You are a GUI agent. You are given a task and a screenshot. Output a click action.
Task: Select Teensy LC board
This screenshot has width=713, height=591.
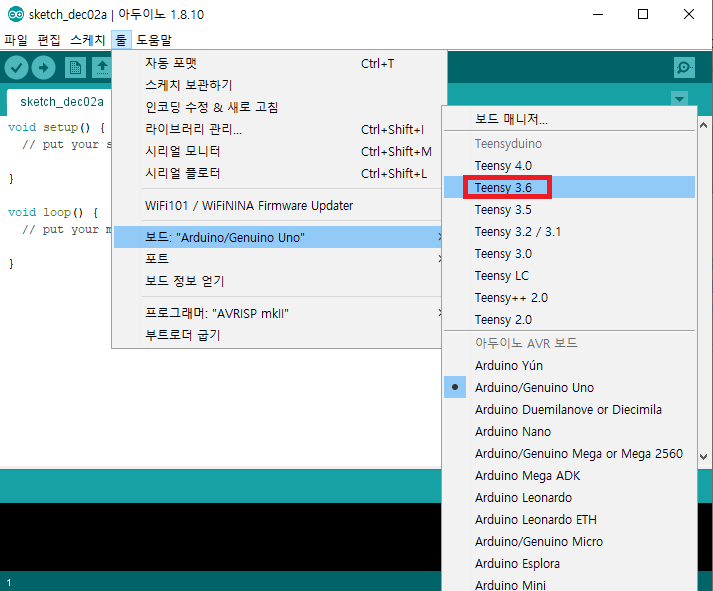(x=569, y=275)
